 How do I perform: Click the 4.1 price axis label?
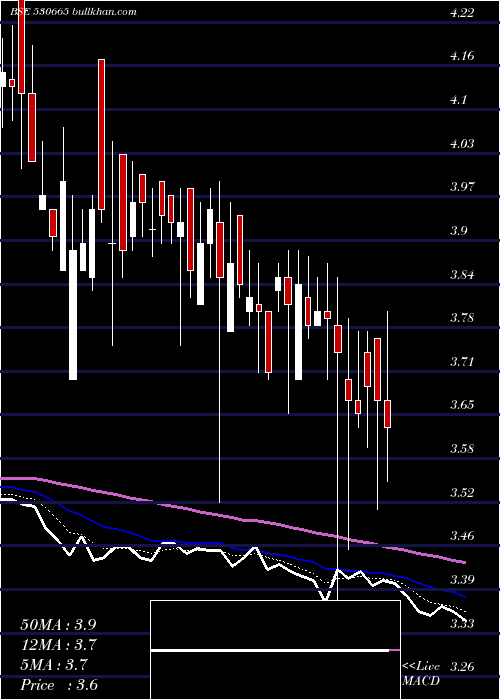click(458, 100)
